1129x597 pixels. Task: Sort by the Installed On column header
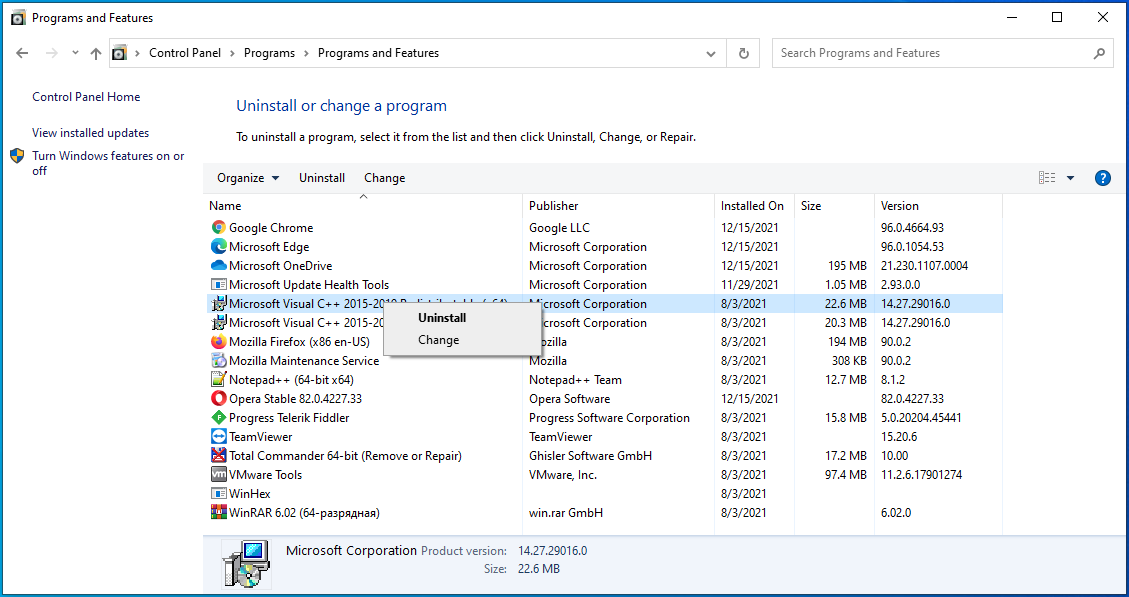755,206
